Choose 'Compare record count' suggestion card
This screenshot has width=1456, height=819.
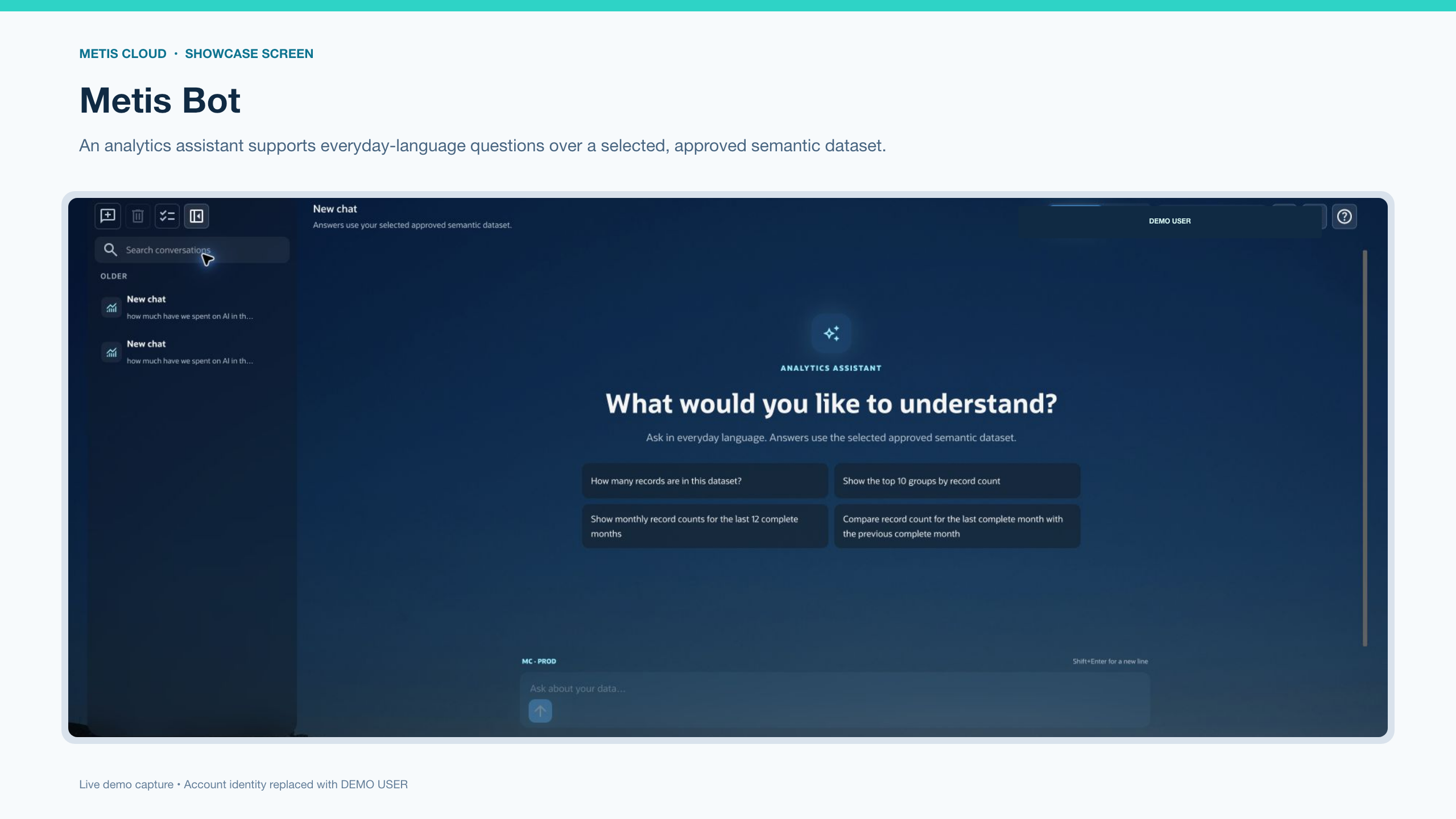pyautogui.click(x=957, y=527)
